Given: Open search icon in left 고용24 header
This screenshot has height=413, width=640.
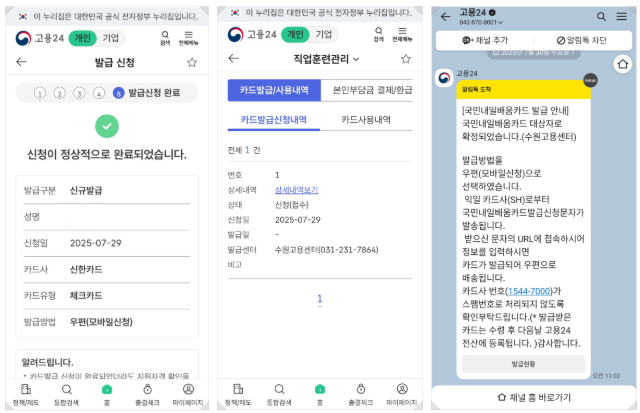Looking at the screenshot, I should 165,38.
